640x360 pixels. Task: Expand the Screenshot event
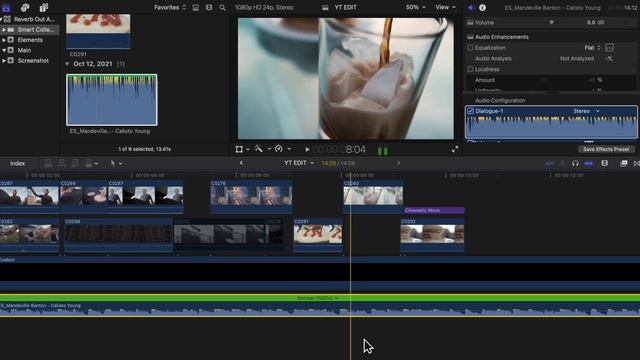(x=4, y=60)
